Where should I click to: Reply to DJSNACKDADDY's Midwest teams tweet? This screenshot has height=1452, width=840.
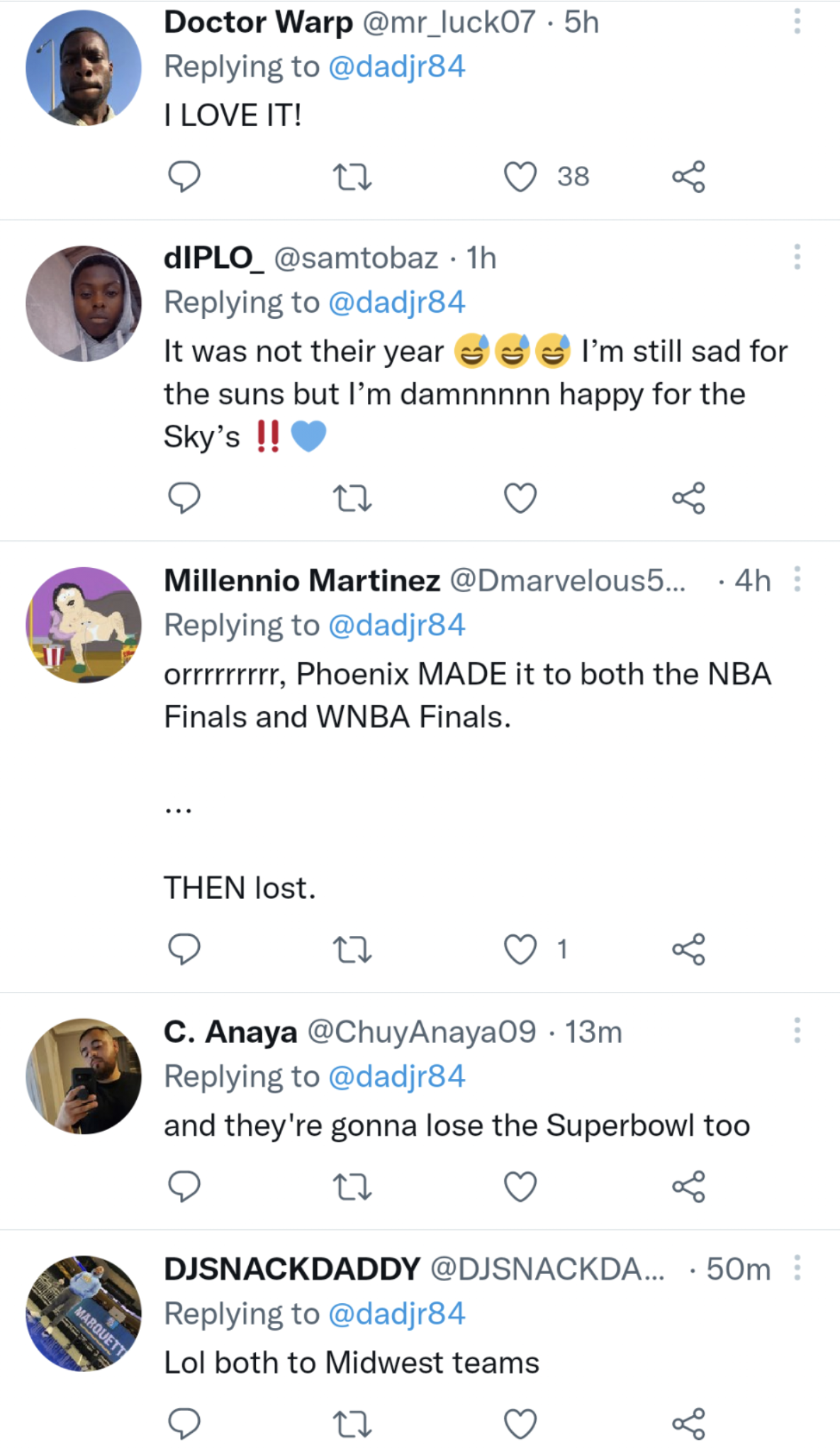coord(184,1423)
